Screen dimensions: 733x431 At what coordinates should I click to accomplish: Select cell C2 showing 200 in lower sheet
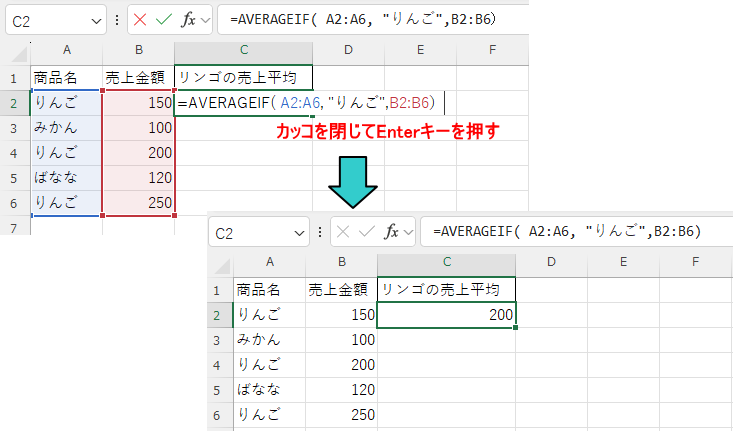coord(447,315)
